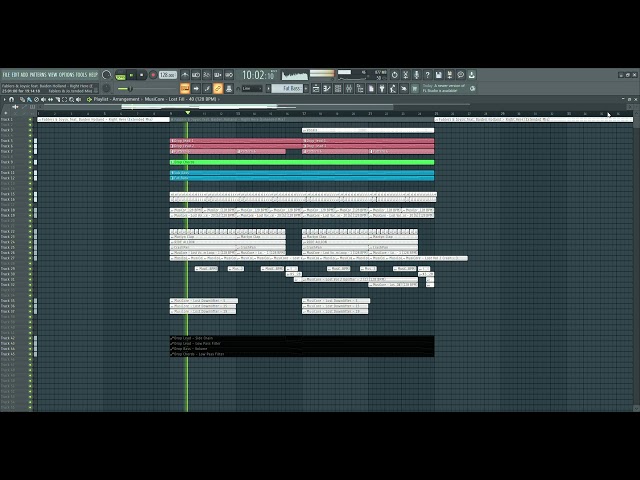Open the Fat Bass pattern selector

click(x=287, y=89)
